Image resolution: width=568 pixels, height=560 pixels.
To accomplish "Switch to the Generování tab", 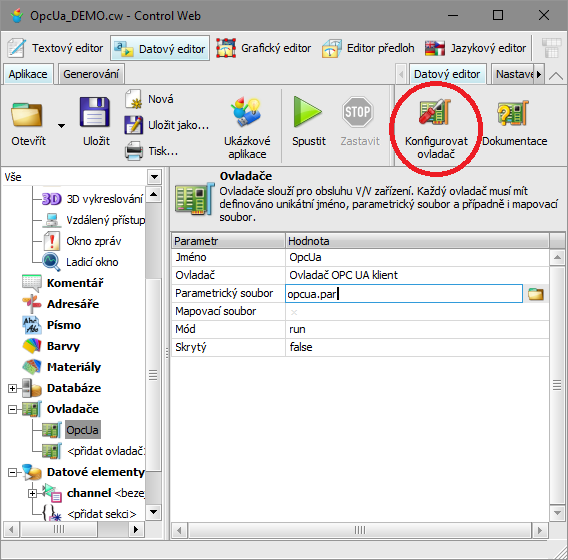I will click(x=91, y=74).
